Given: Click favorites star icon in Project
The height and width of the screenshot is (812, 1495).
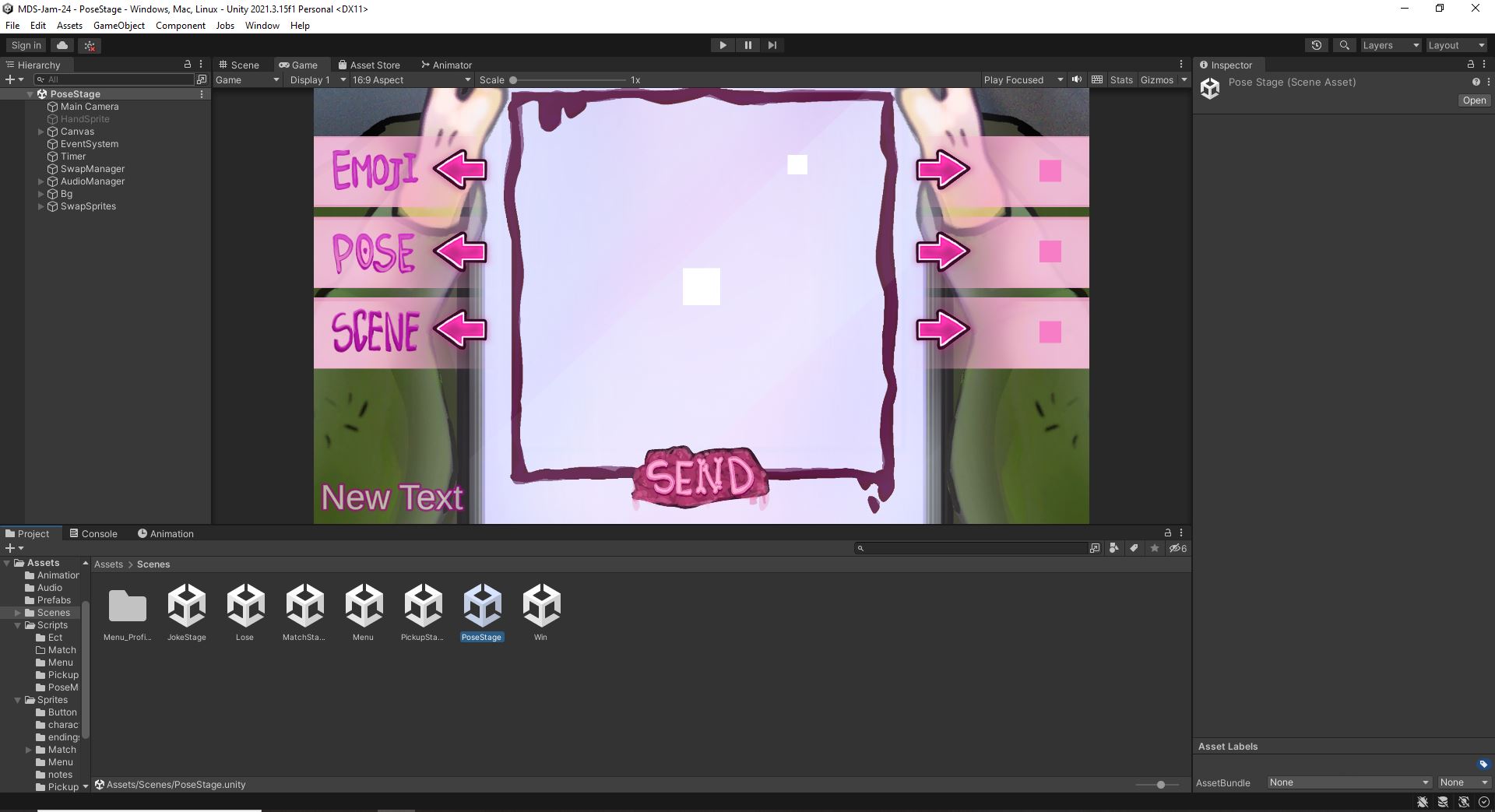Looking at the screenshot, I should (x=1155, y=548).
